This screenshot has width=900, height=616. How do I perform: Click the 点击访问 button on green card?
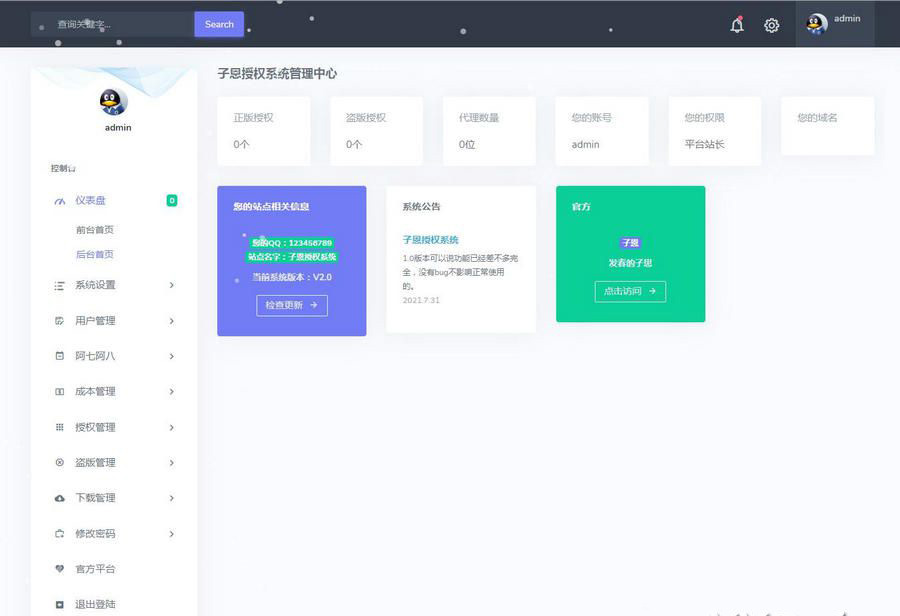click(x=630, y=291)
